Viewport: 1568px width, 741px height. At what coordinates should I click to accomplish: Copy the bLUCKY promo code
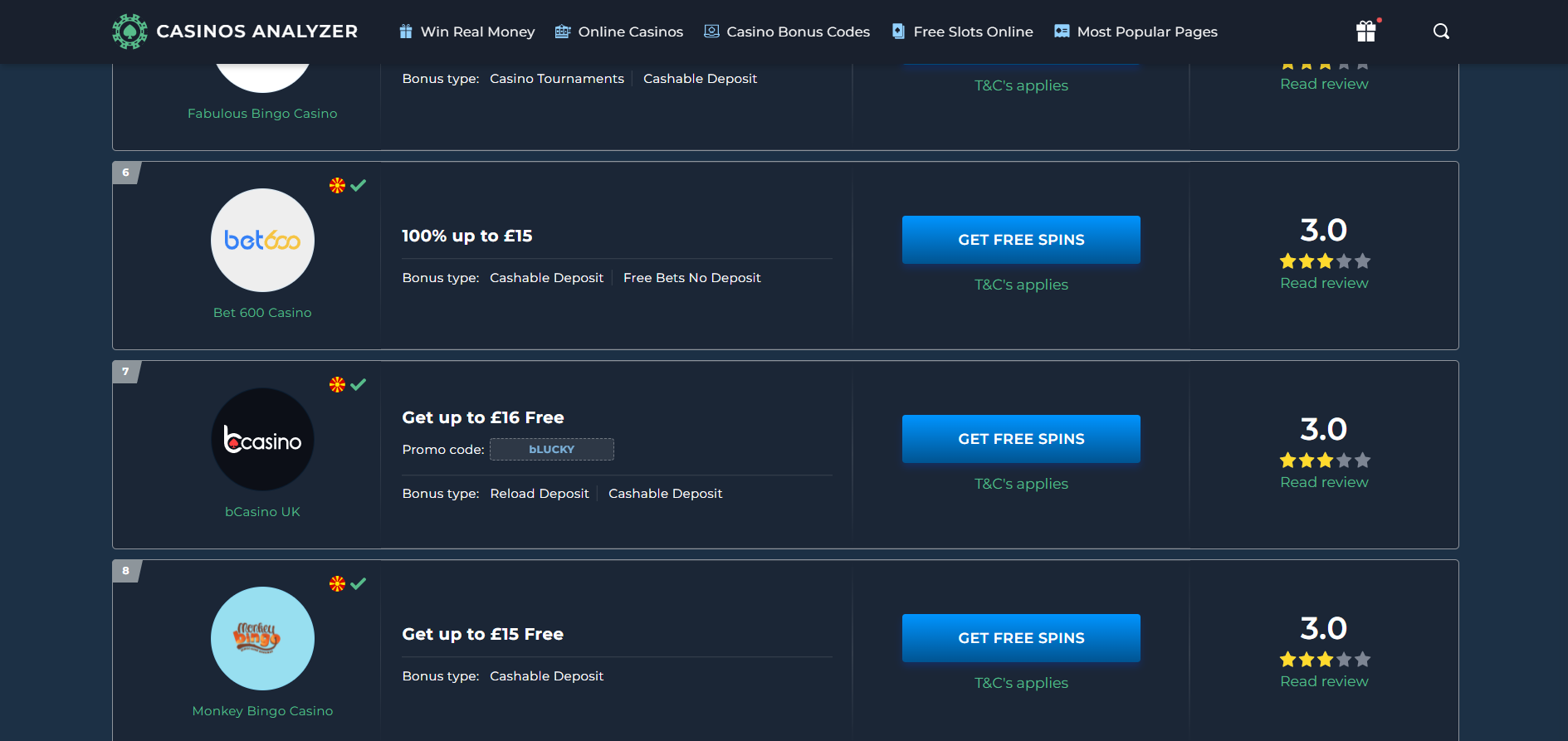click(552, 449)
